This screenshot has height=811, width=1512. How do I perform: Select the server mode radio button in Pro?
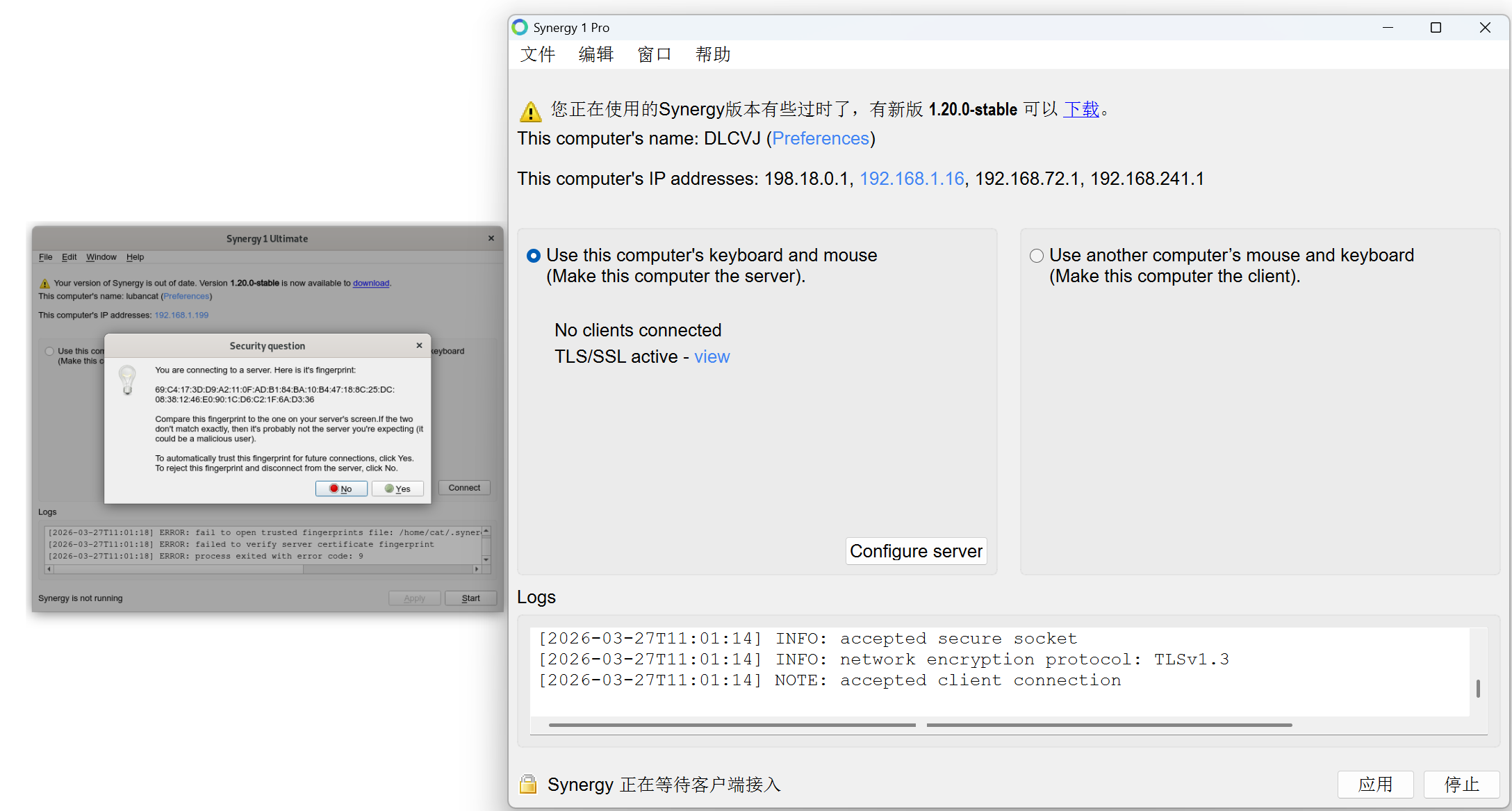pyautogui.click(x=534, y=256)
